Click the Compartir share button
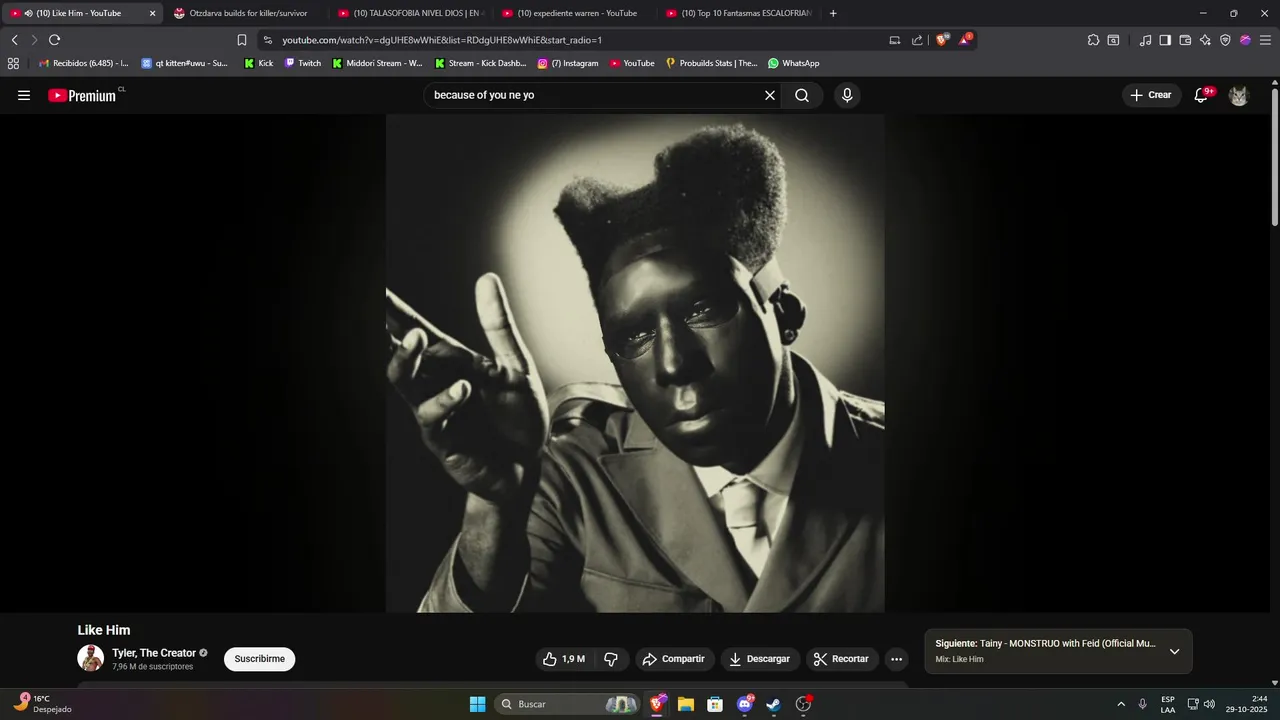The width and height of the screenshot is (1280, 720). [674, 659]
